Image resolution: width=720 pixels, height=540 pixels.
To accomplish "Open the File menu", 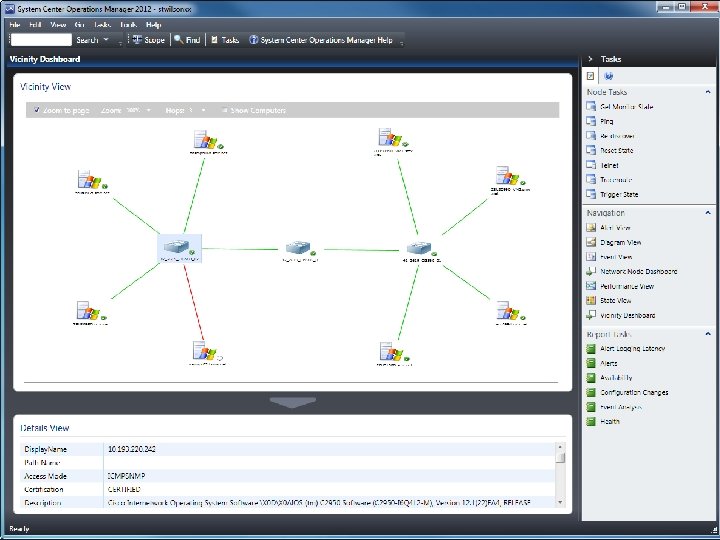I will pos(15,25).
